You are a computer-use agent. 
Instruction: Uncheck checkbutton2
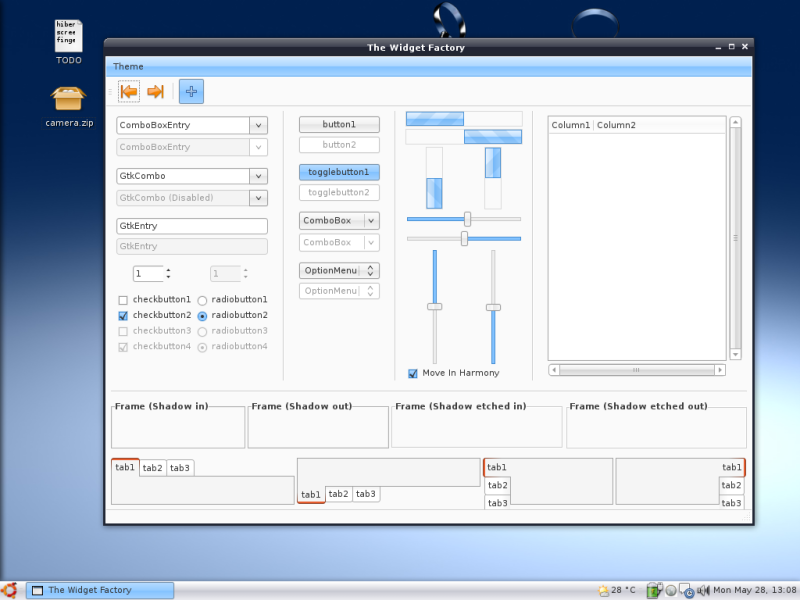[x=123, y=316]
